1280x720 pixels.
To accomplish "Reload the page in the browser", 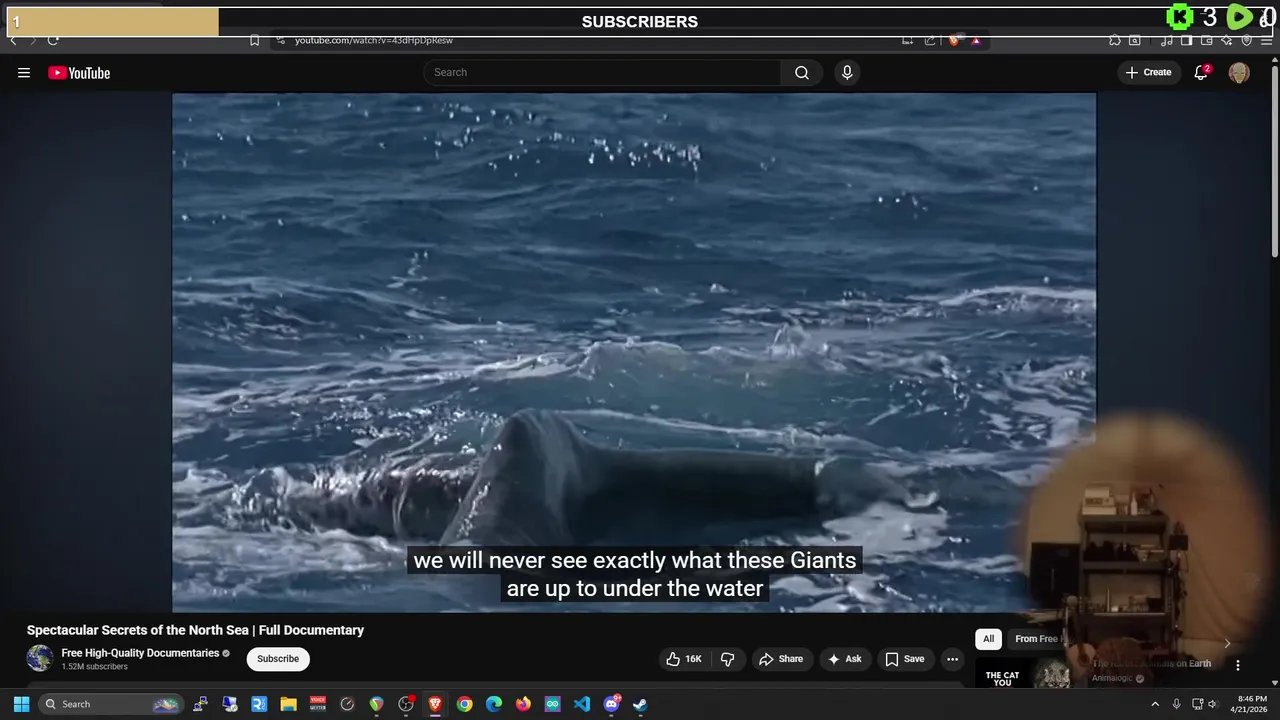I will 53,41.
